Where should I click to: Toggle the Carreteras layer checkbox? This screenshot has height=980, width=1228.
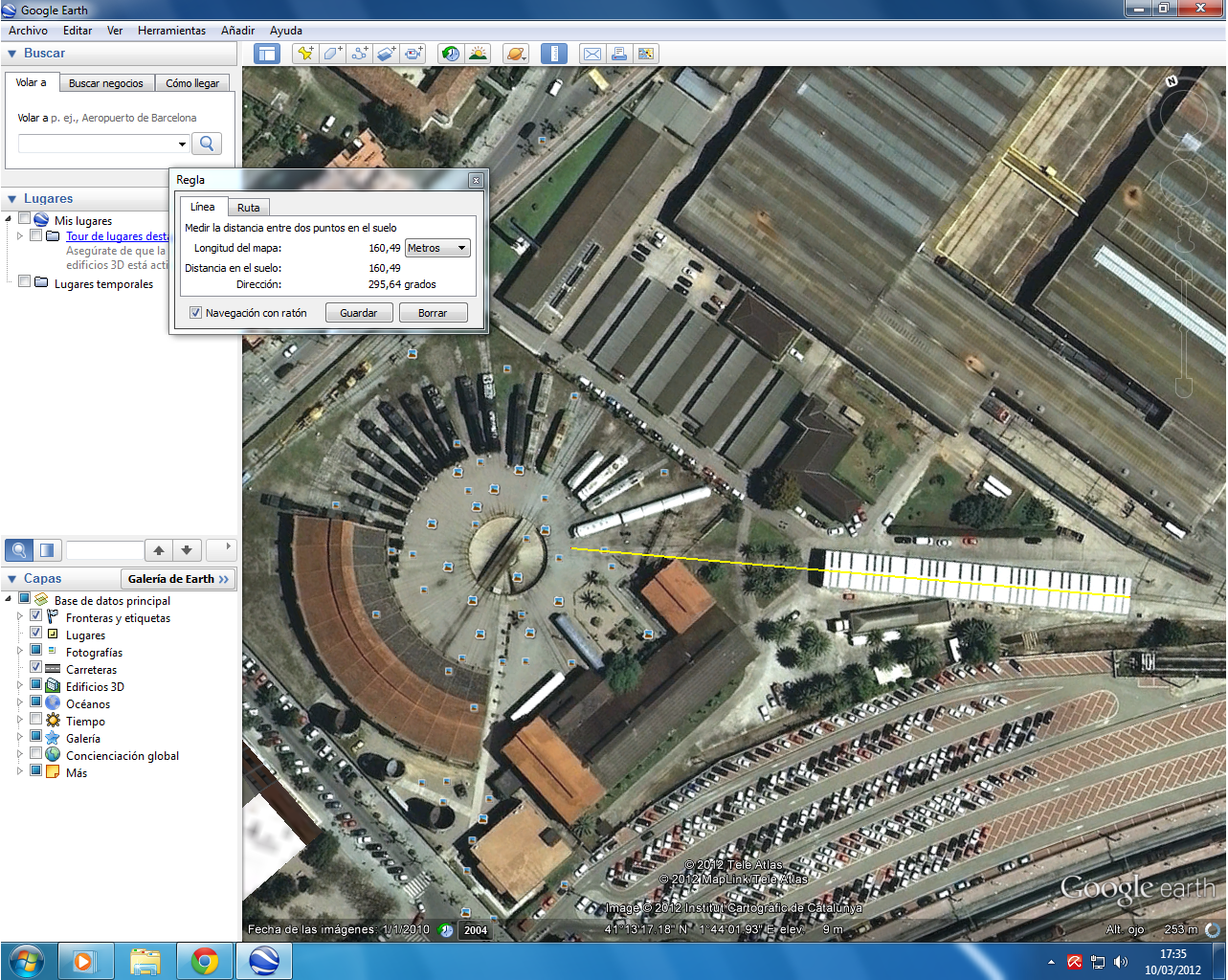point(35,667)
